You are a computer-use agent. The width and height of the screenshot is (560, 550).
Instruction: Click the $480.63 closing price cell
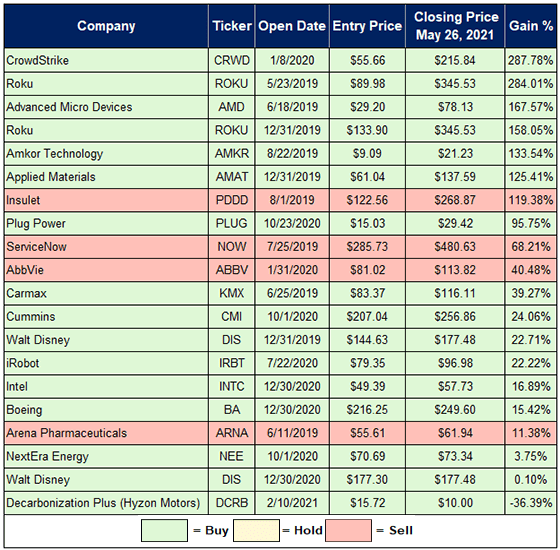click(x=455, y=246)
